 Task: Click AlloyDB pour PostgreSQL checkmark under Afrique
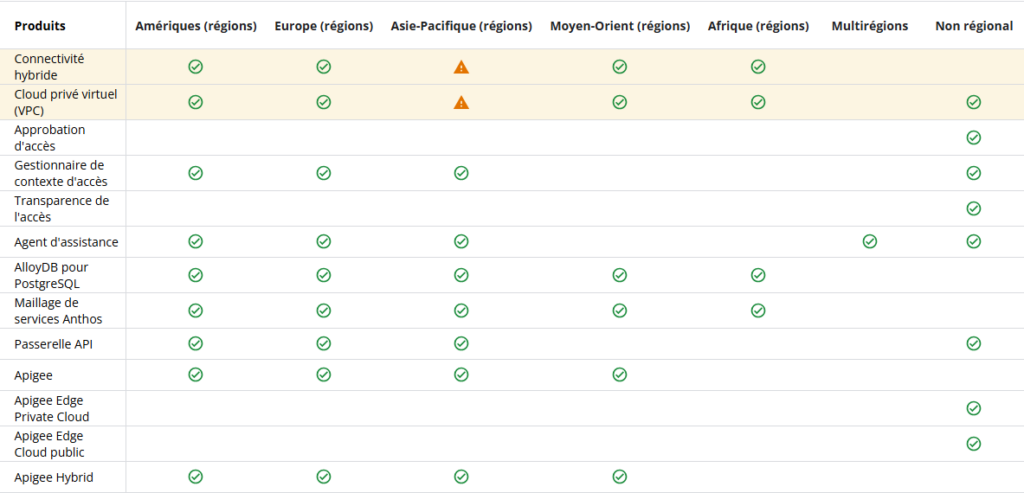[758, 275]
